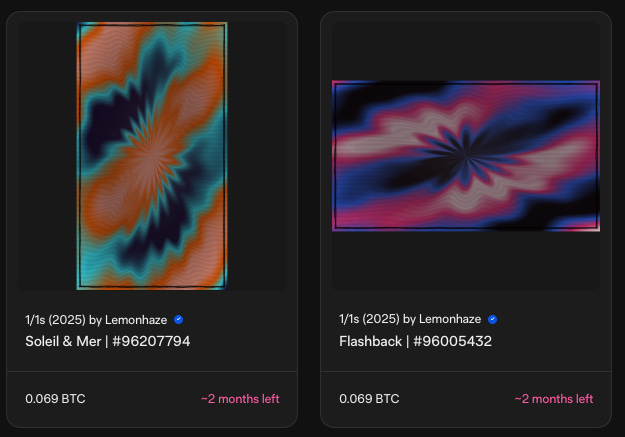Open 1/1s (2025) by Lemonhaze link on right card
The width and height of the screenshot is (625, 437).
[x=410, y=319]
